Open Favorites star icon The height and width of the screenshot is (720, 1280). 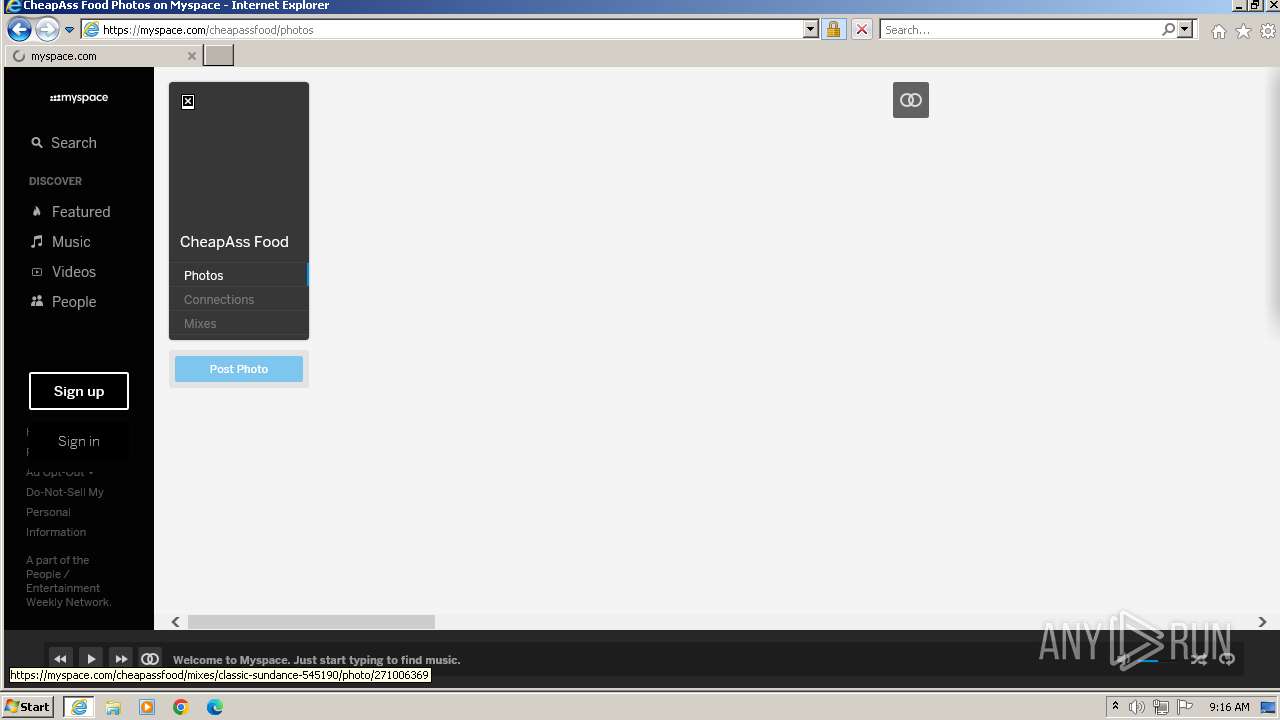click(x=1243, y=31)
